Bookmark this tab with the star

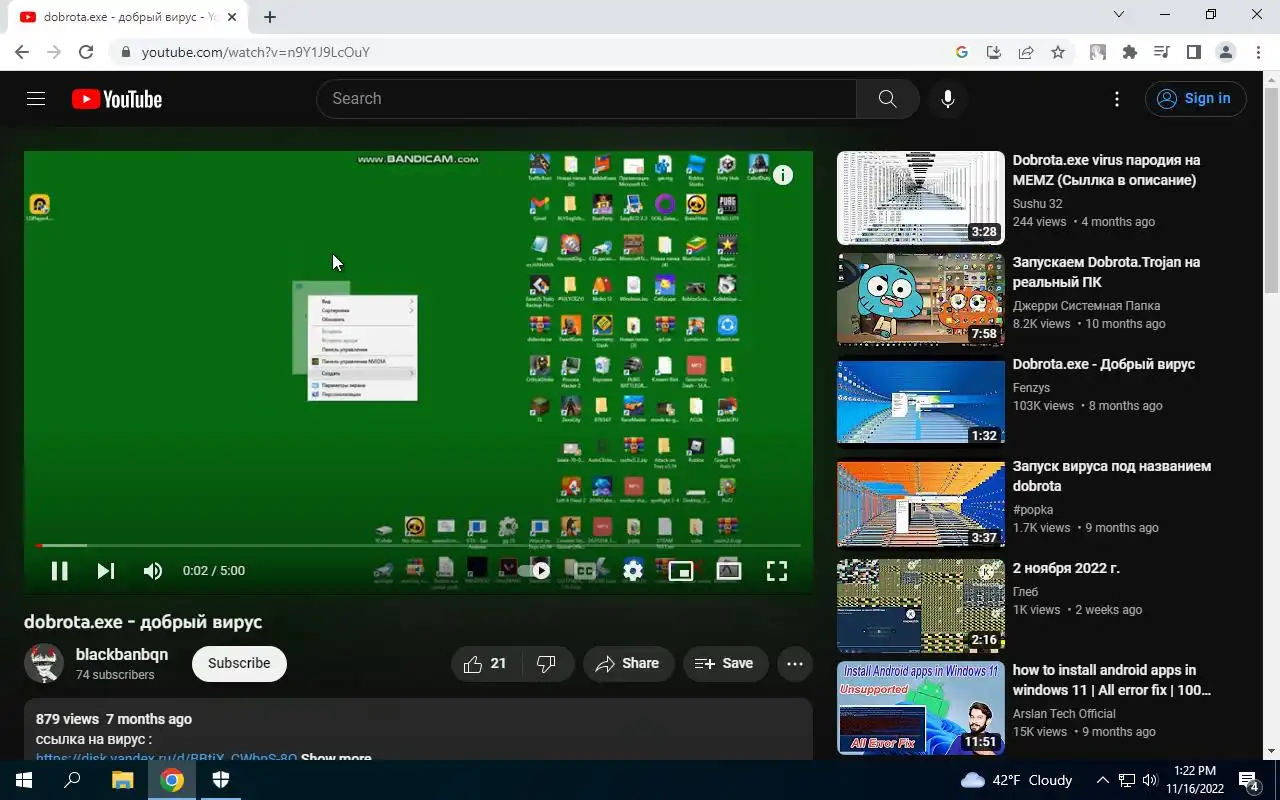(x=1058, y=52)
